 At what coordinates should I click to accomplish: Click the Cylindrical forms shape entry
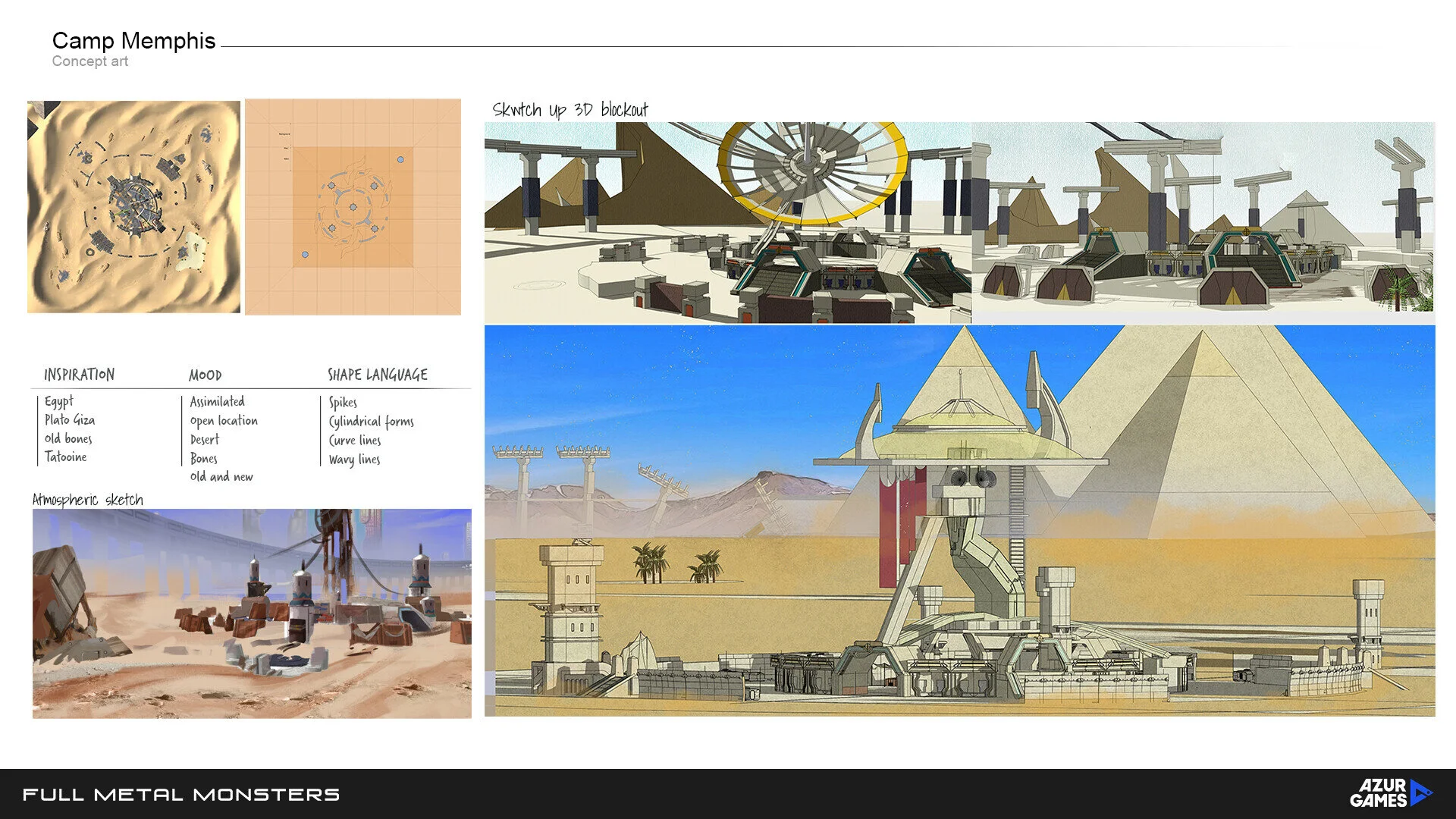coord(371,422)
